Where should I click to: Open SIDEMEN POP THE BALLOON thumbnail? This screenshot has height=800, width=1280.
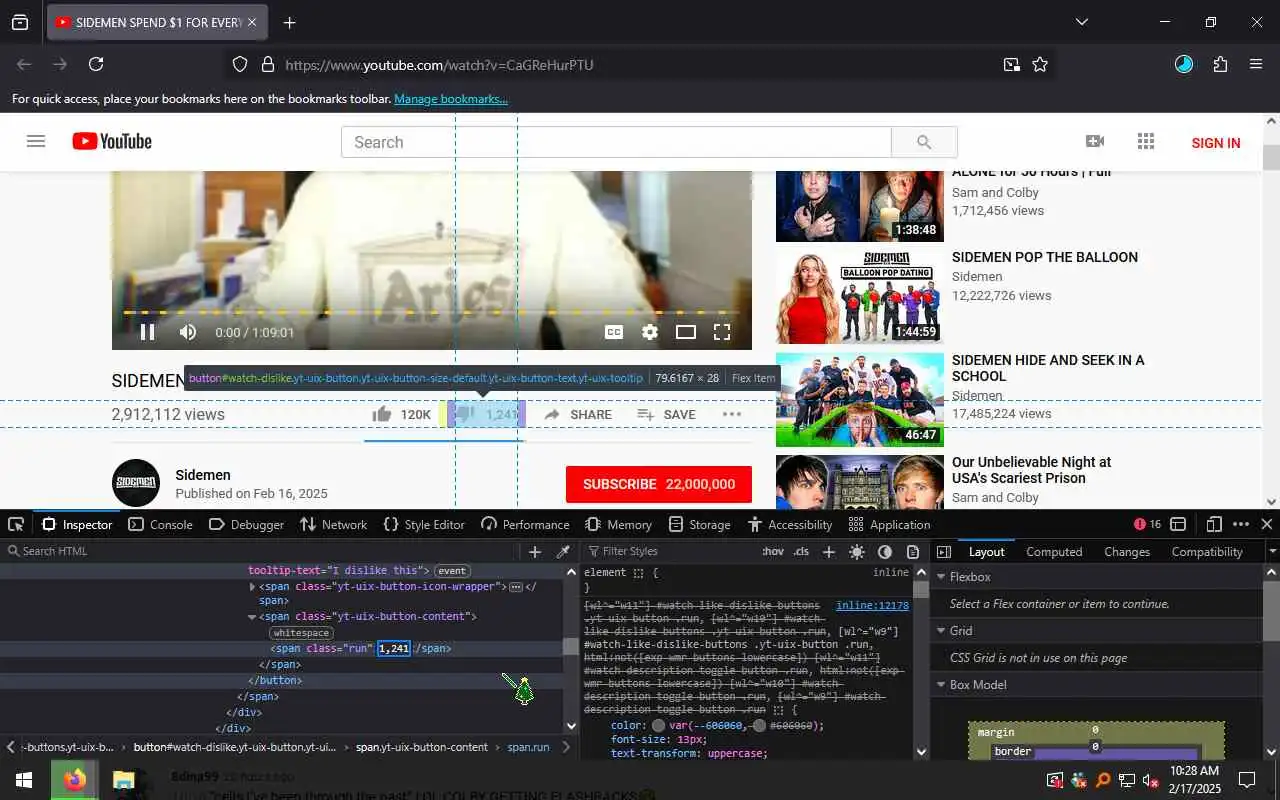860,297
